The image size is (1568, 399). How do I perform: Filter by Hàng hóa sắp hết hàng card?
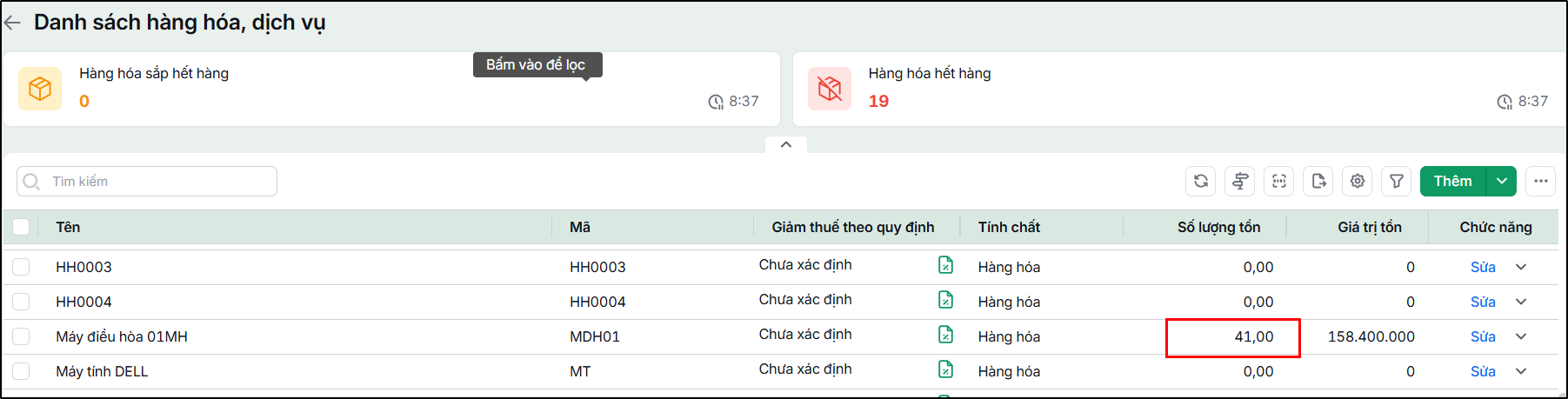[x=391, y=89]
